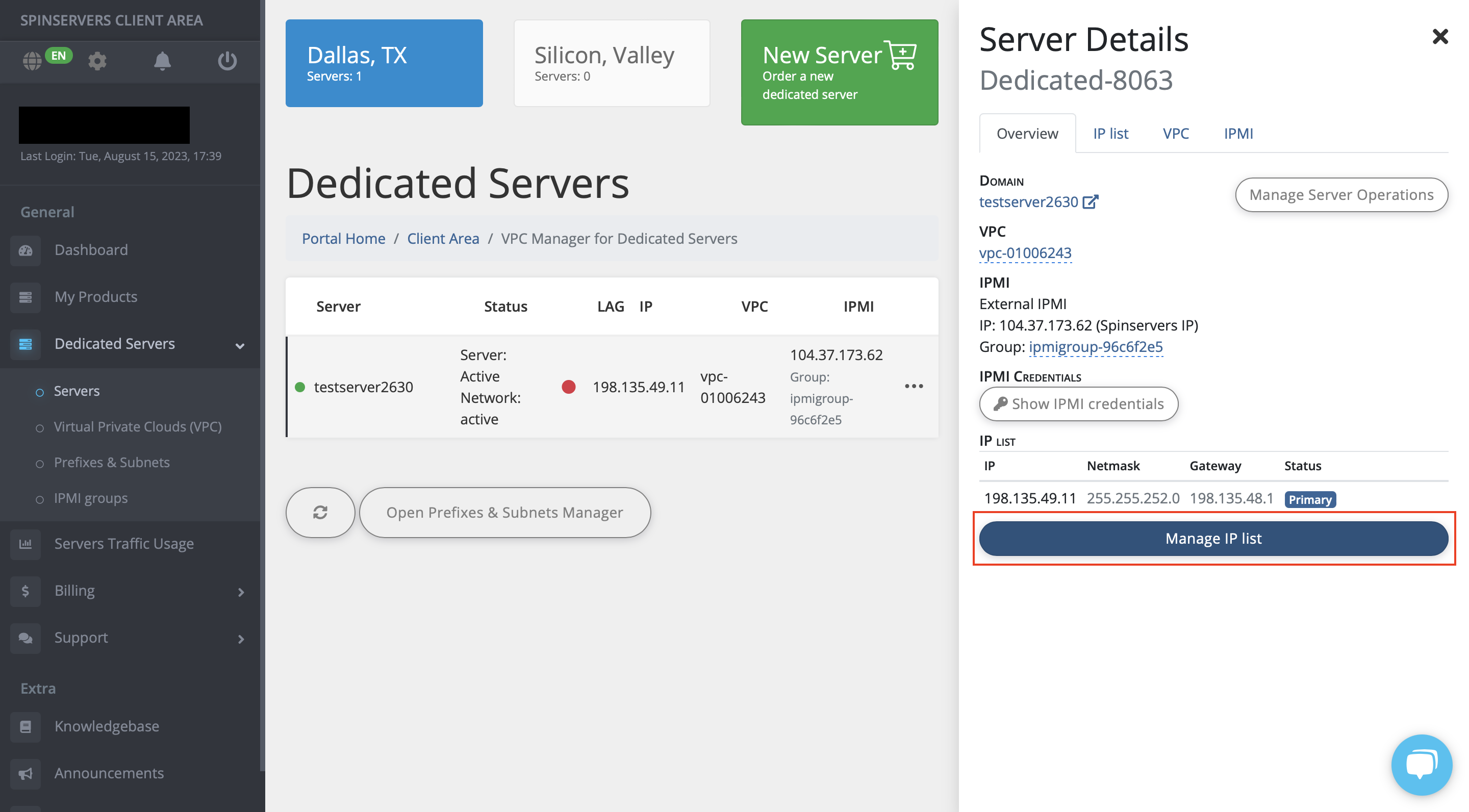Close the Server Details panel
Screen dimensions: 1469x812
[x=1440, y=37]
